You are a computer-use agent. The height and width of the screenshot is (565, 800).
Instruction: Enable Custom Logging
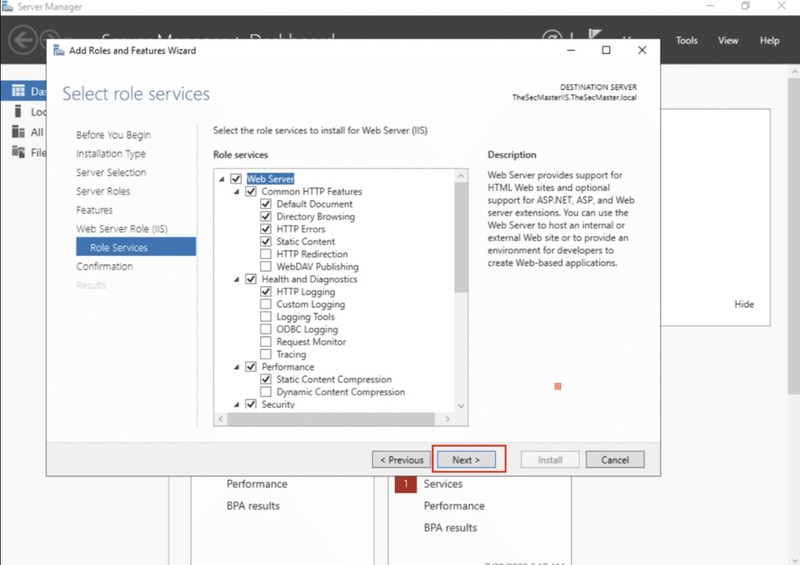266,304
